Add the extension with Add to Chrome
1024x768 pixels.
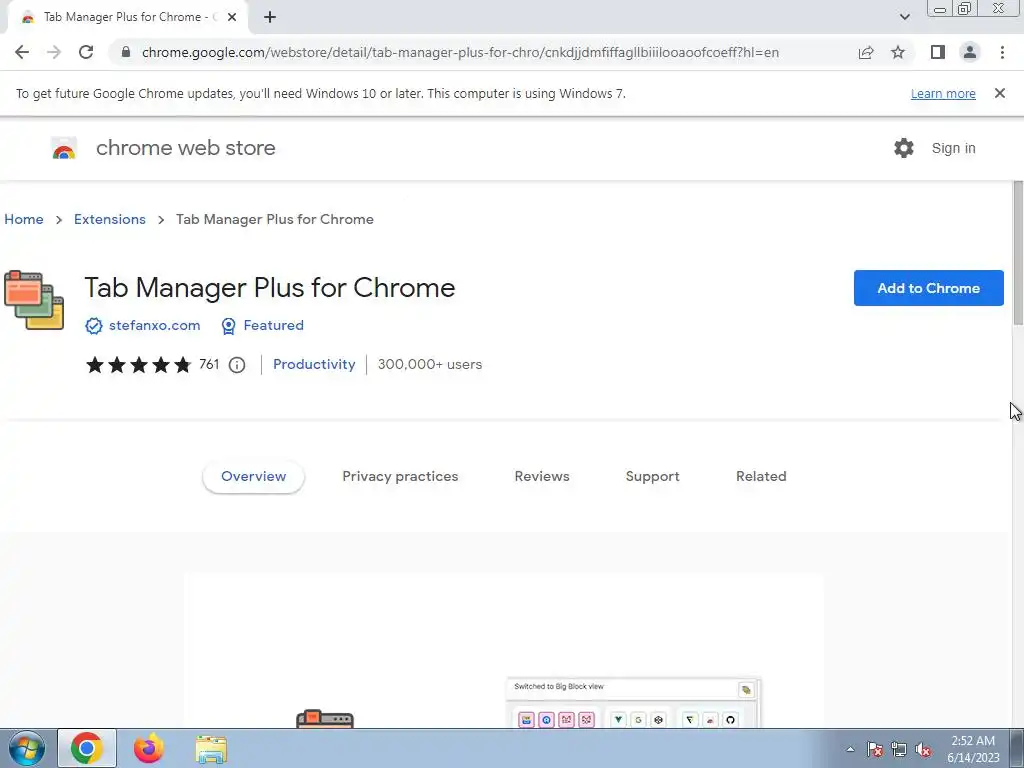928,288
